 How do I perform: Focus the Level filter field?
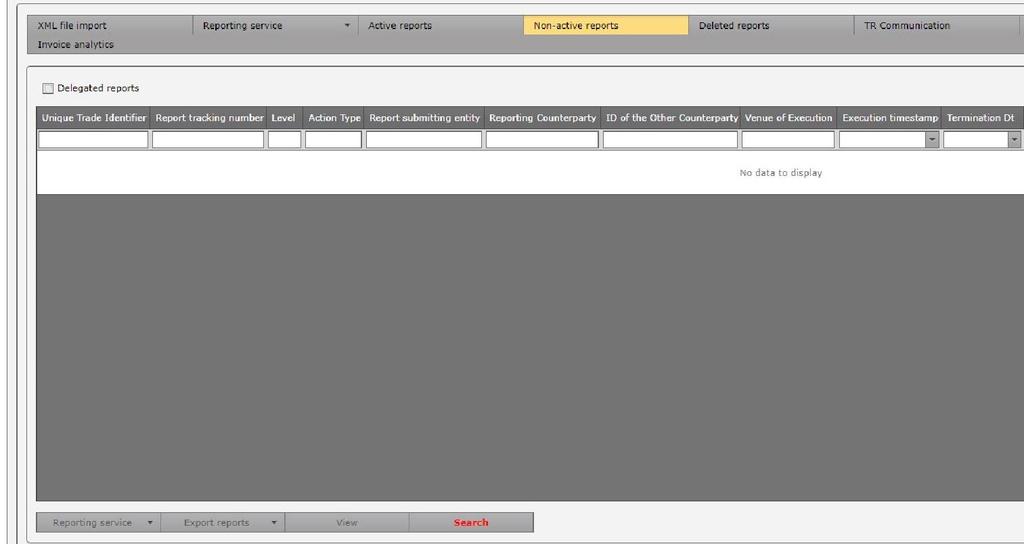pos(285,140)
